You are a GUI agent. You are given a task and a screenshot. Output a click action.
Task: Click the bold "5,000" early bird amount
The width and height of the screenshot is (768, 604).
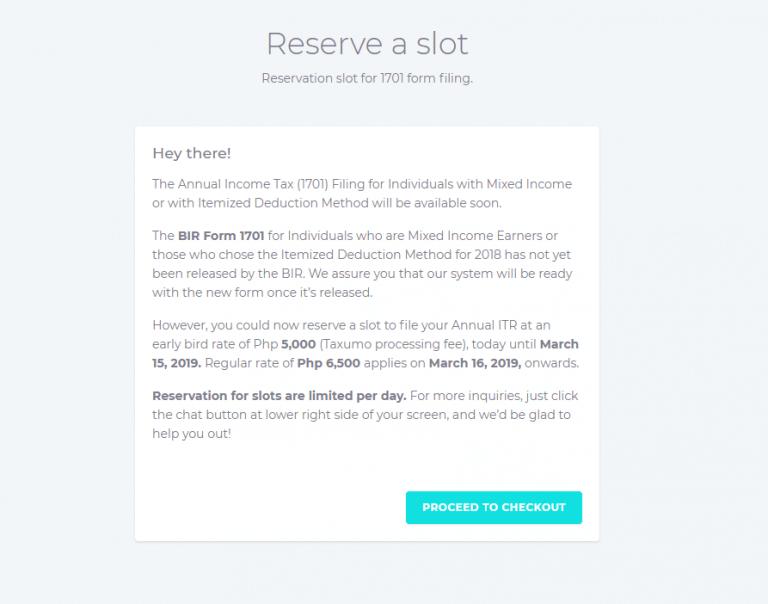[x=298, y=344]
